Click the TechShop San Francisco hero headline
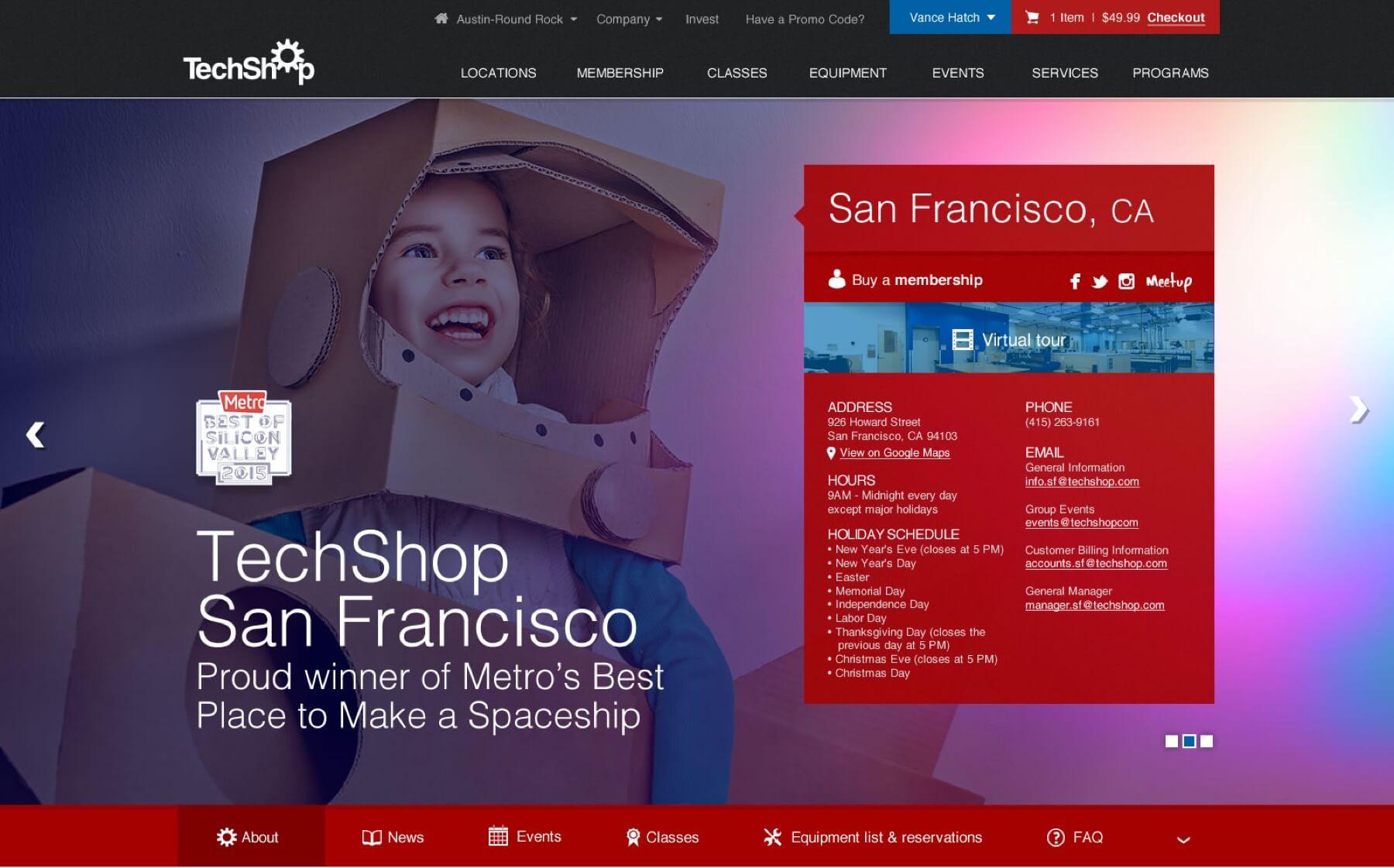This screenshot has height=868, width=1394. tap(417, 588)
